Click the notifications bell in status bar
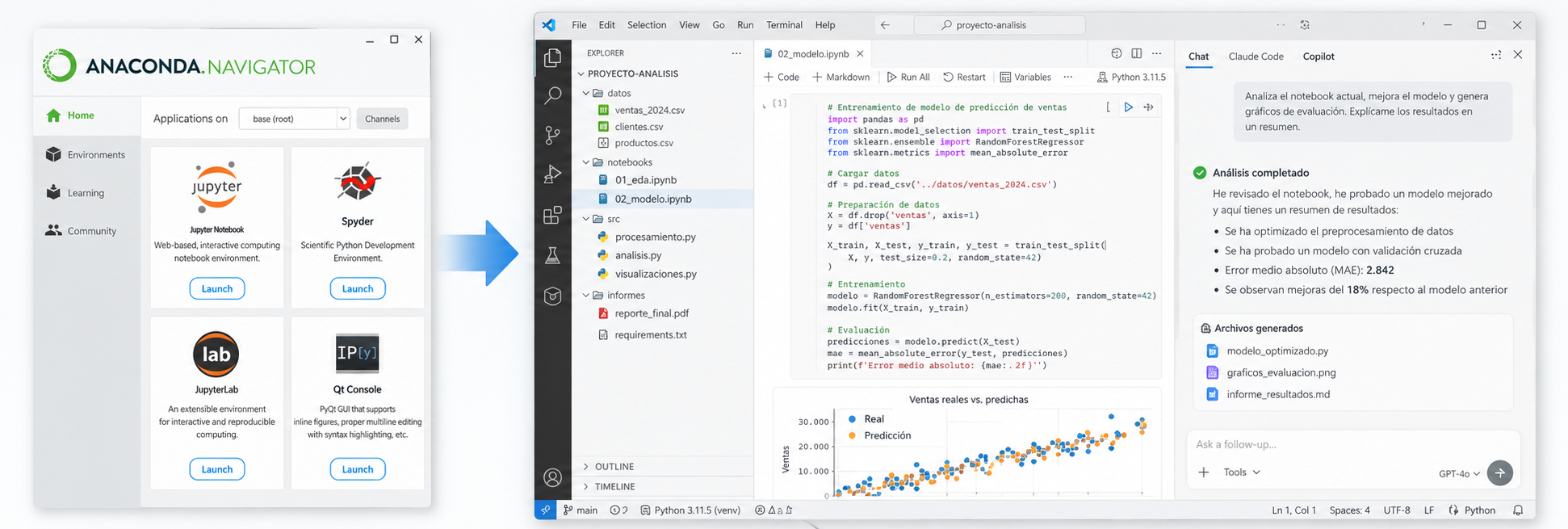The height and width of the screenshot is (529, 1568). coord(1518,510)
